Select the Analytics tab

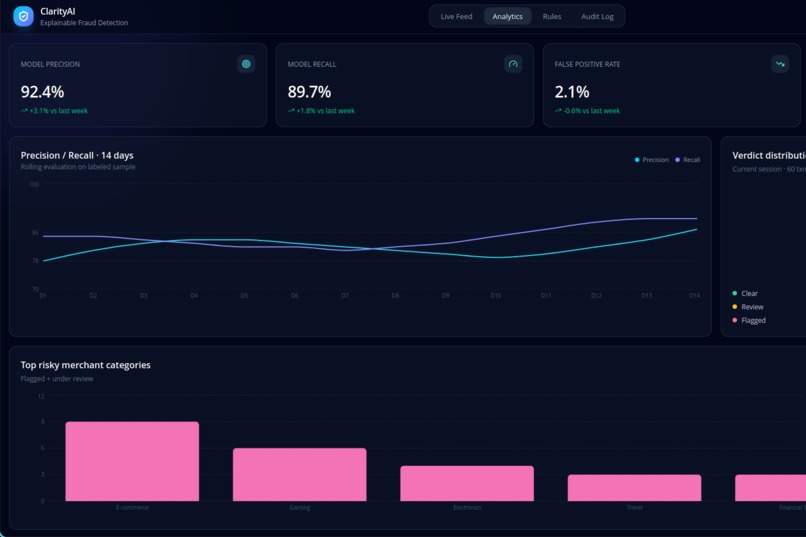pos(507,16)
